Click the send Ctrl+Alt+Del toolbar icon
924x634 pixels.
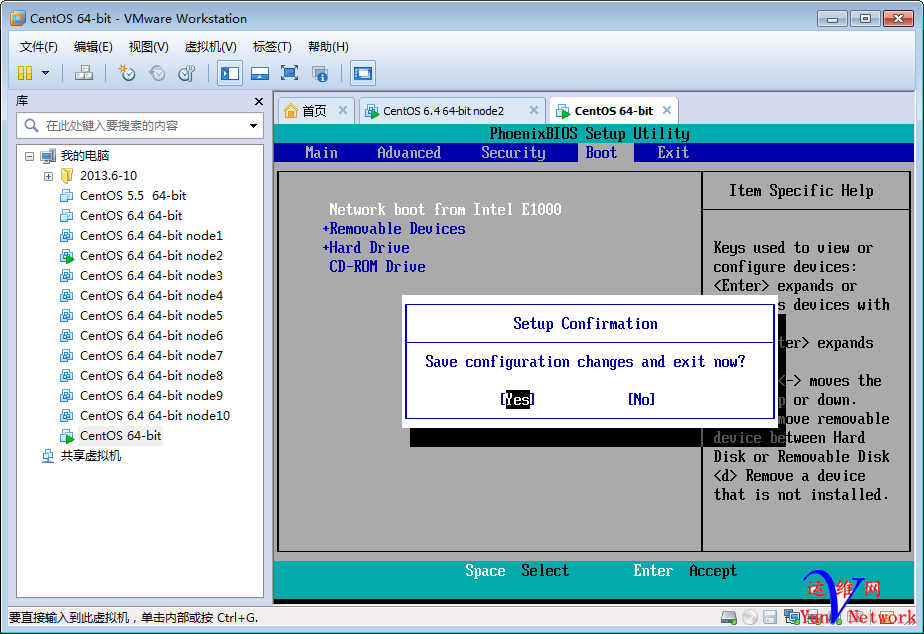click(84, 73)
